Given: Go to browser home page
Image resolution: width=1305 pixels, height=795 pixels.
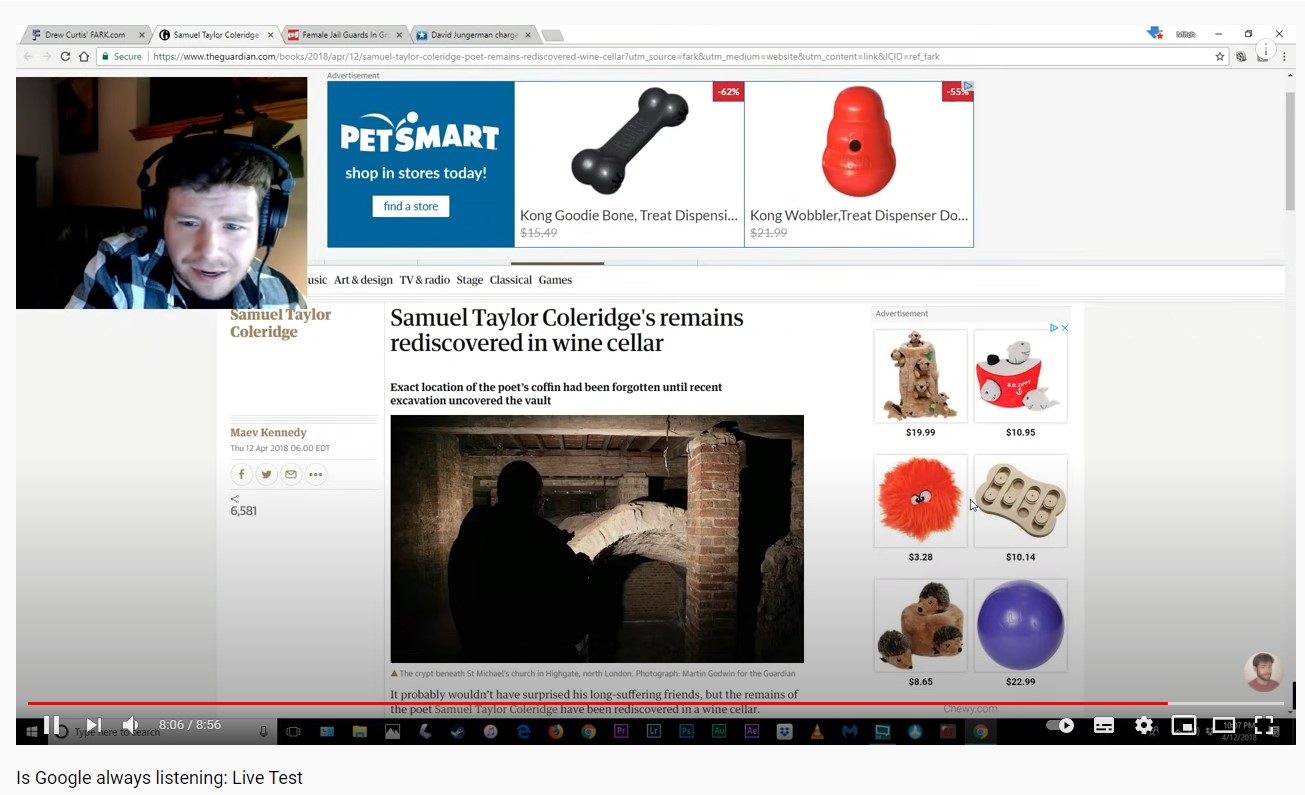Looking at the screenshot, I should [x=84, y=57].
